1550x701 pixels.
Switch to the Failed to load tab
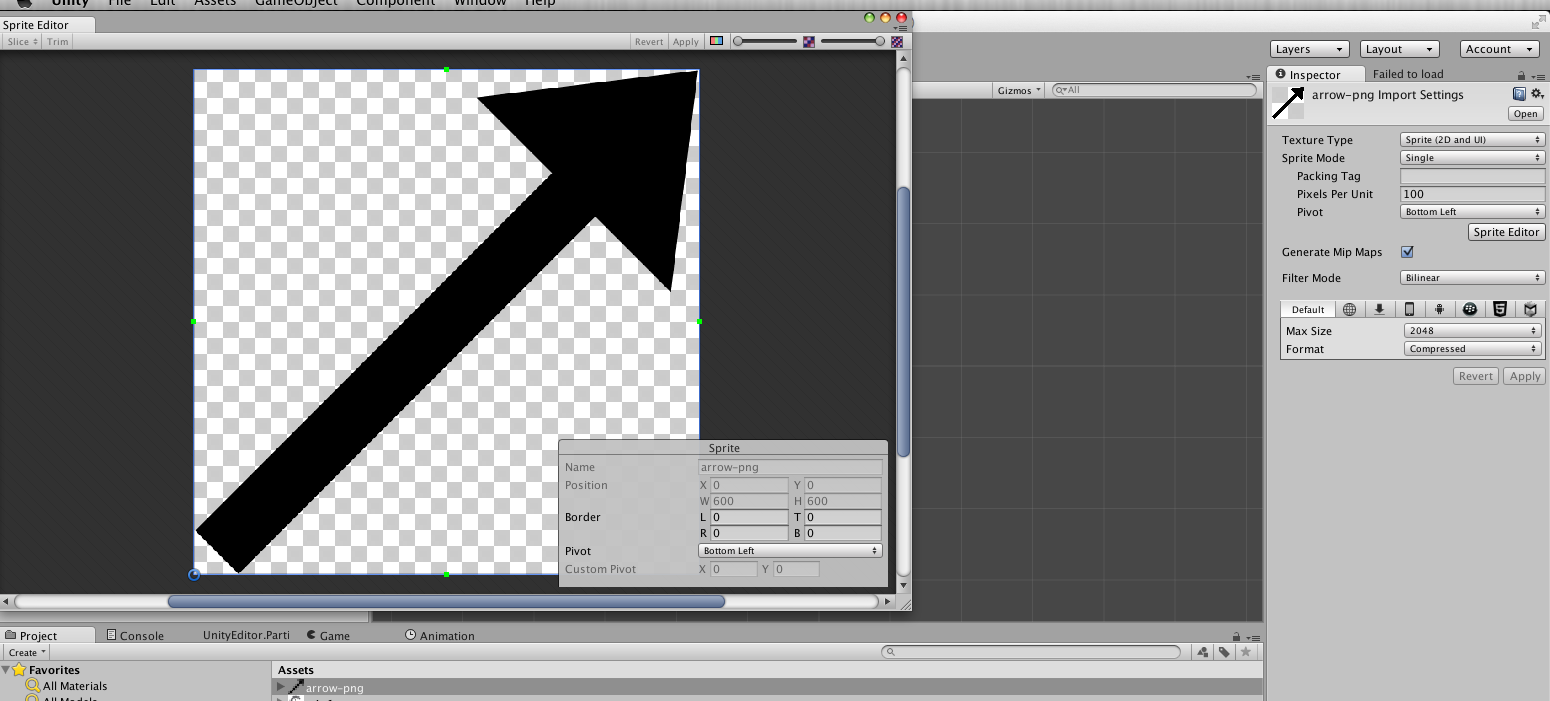coord(1408,74)
